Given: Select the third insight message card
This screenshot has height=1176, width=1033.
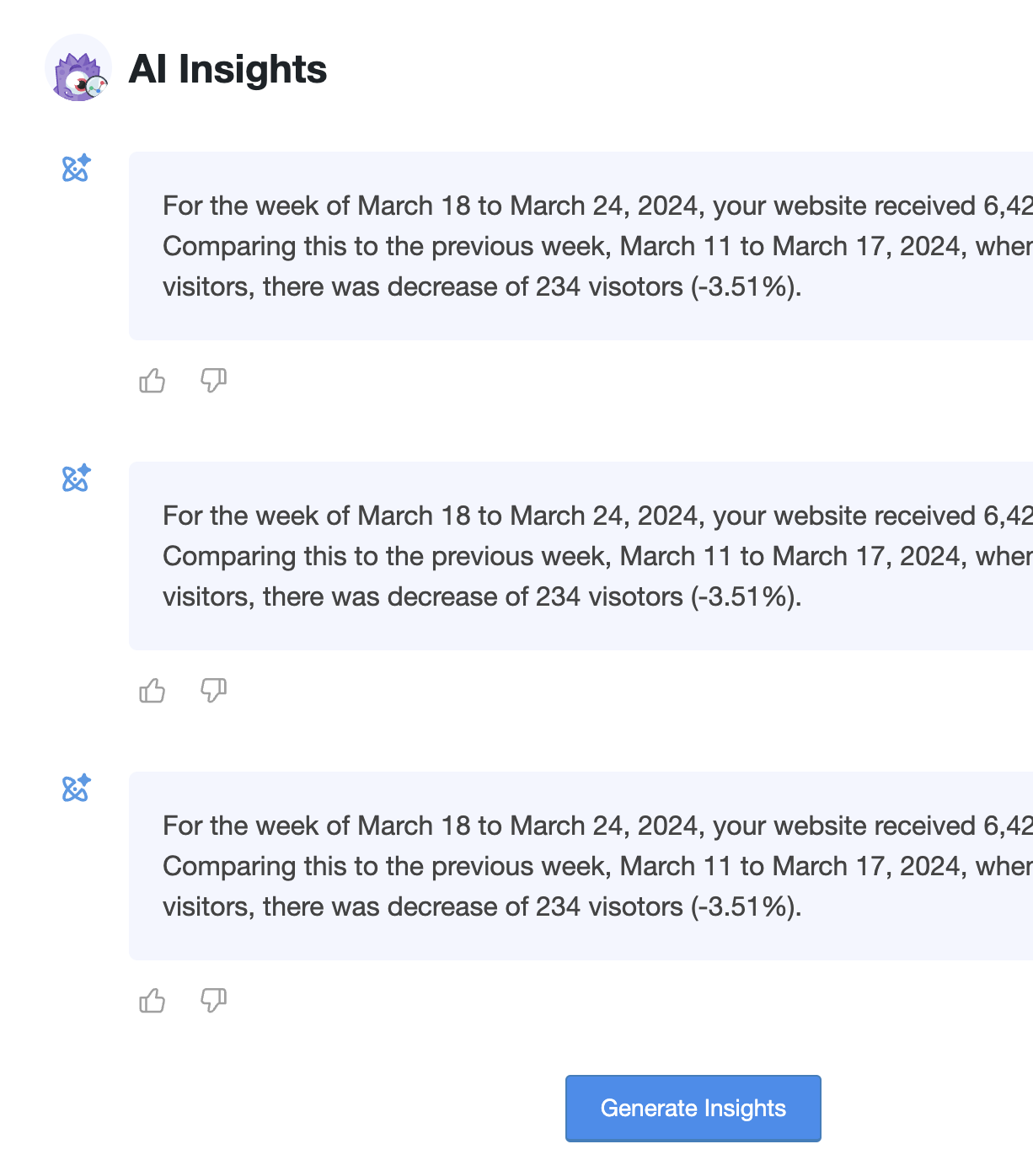Looking at the screenshot, I should tap(581, 866).
